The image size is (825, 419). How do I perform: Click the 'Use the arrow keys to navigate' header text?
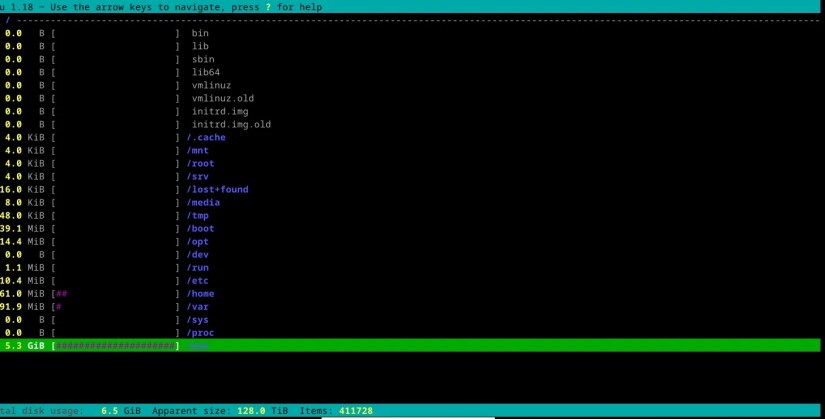tap(138, 7)
